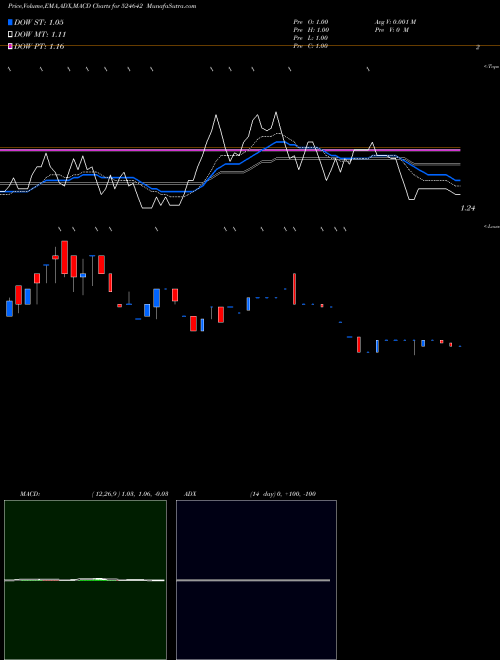
Task: Select the 'DOW ST: 1.05' label
Action: (x=39, y=22)
